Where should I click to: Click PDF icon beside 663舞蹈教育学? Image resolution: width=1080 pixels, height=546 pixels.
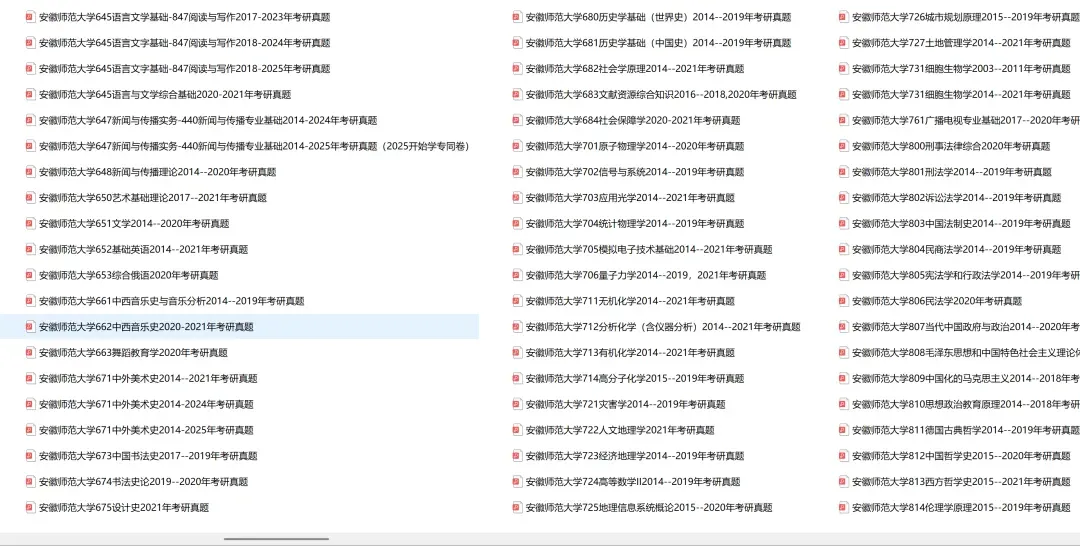point(30,353)
